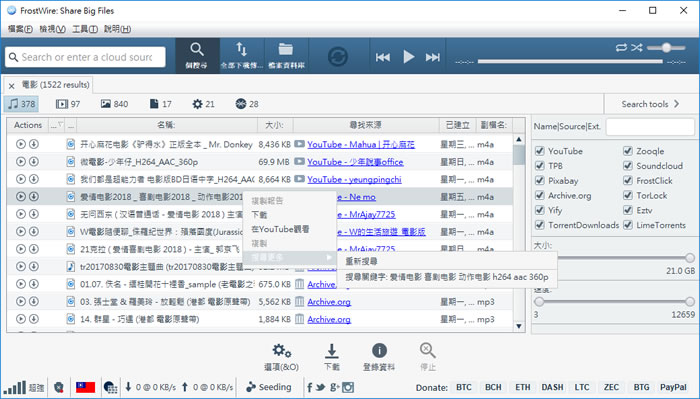The height and width of the screenshot is (399, 700).
Task: Uncheck the YouTube search source
Action: [539, 151]
